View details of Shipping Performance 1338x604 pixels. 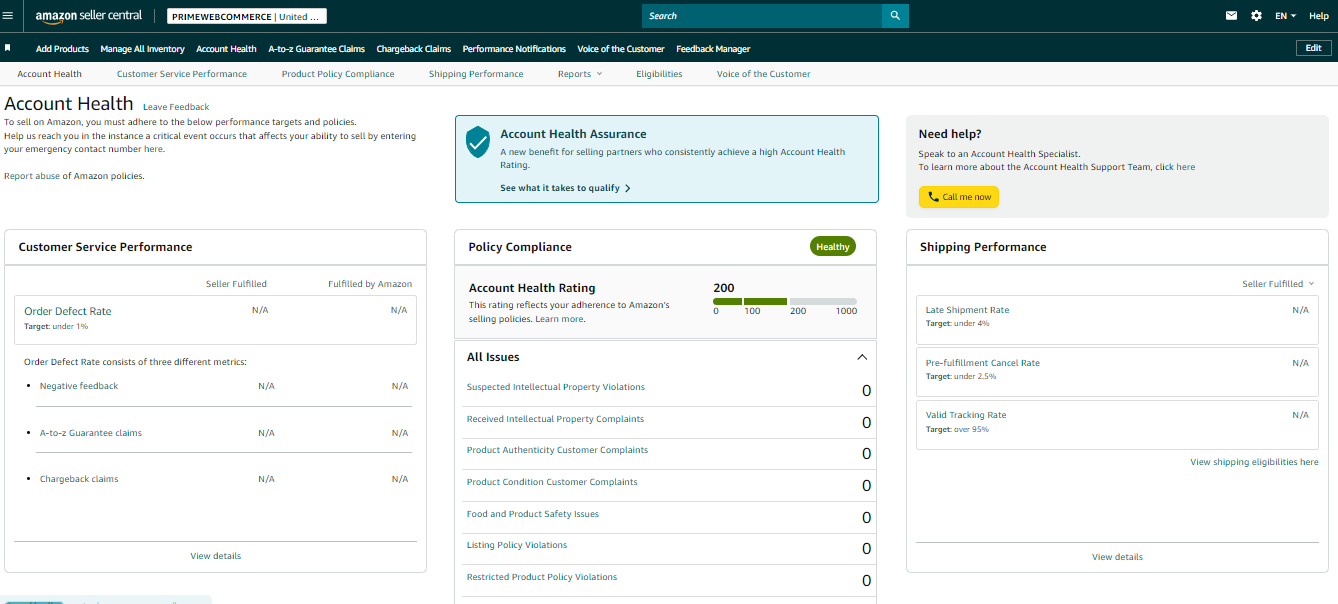1117,557
